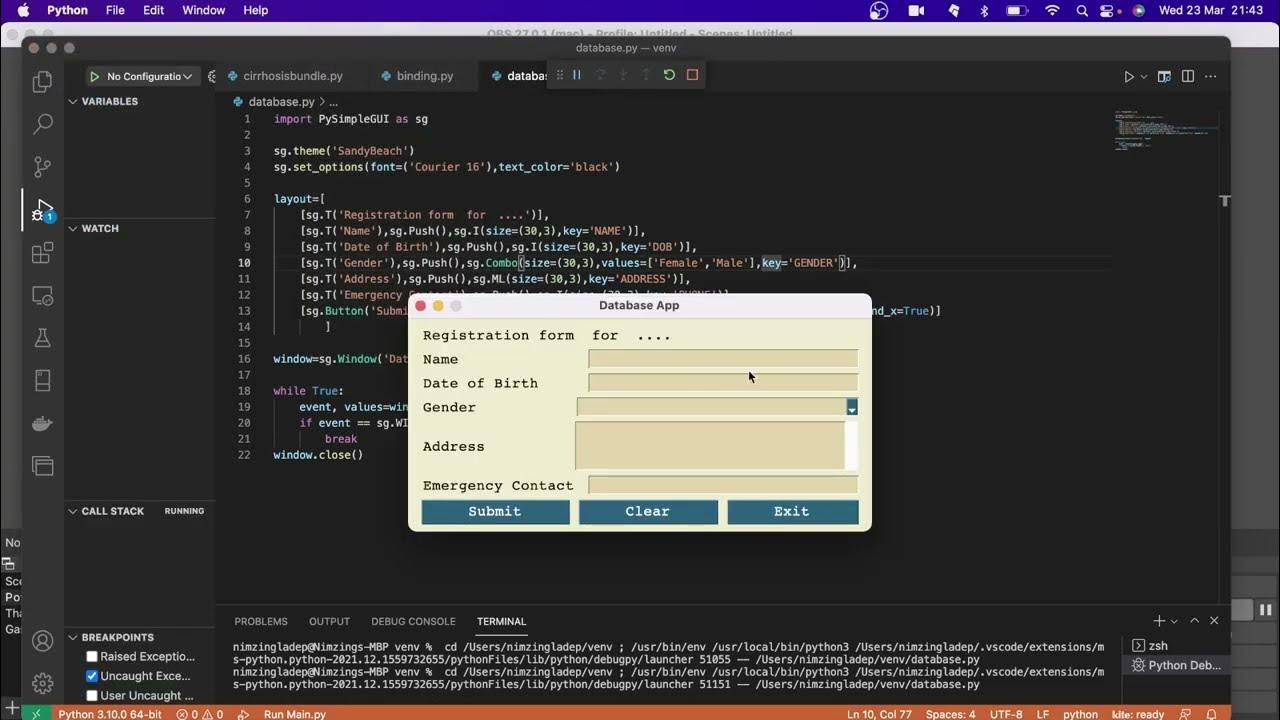
Task: Click the Wi-Fi menu bar icon
Action: (1052, 10)
